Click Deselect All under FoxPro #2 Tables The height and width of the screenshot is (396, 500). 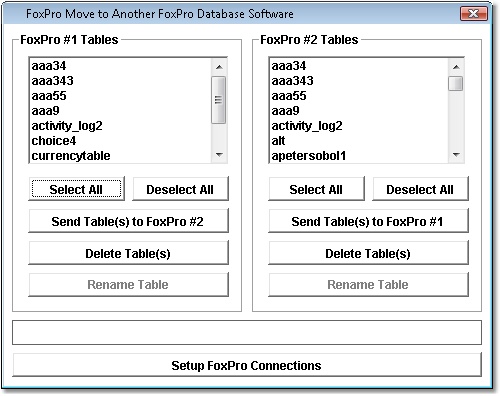coord(420,189)
